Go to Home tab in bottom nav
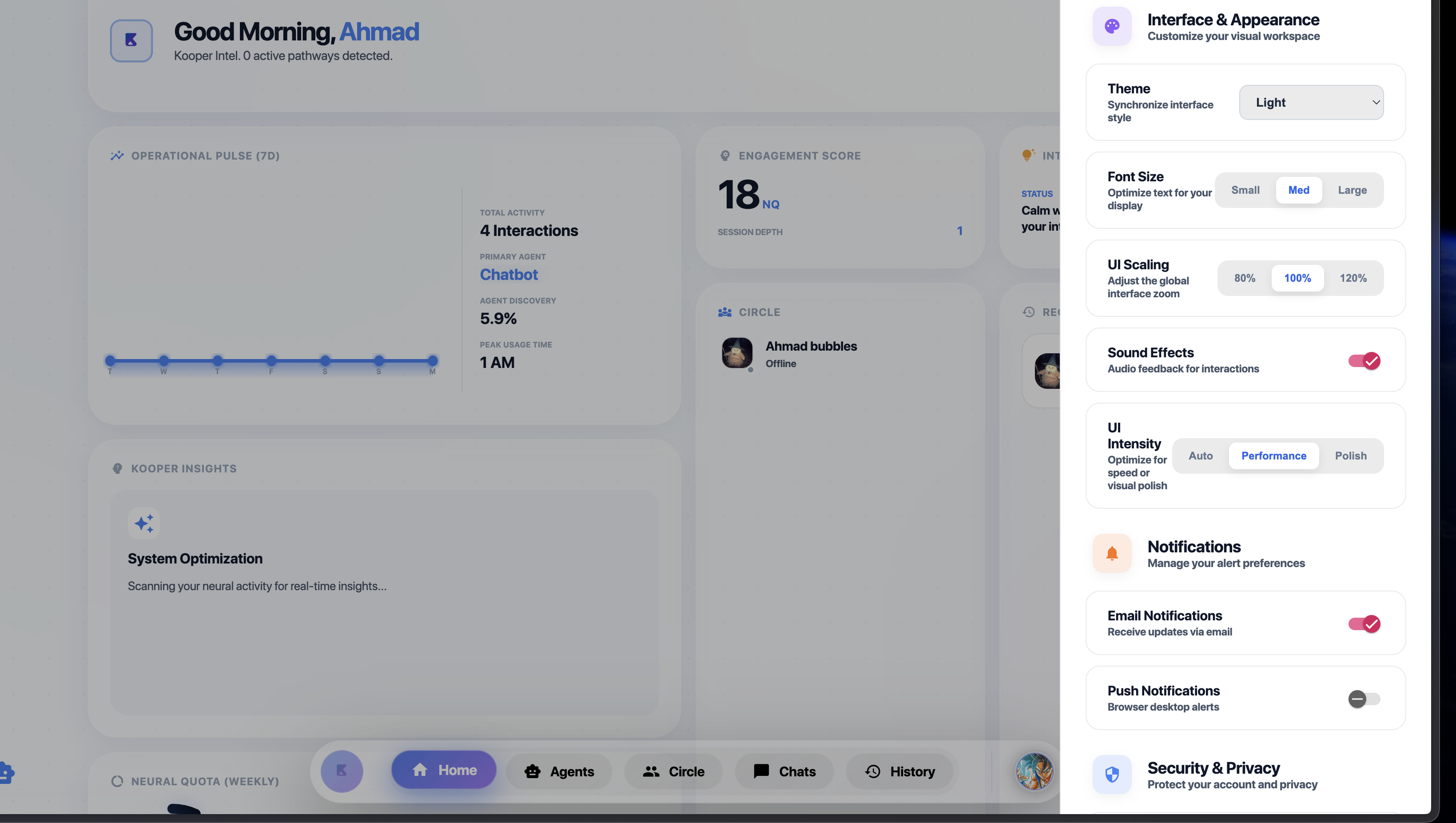 444,770
